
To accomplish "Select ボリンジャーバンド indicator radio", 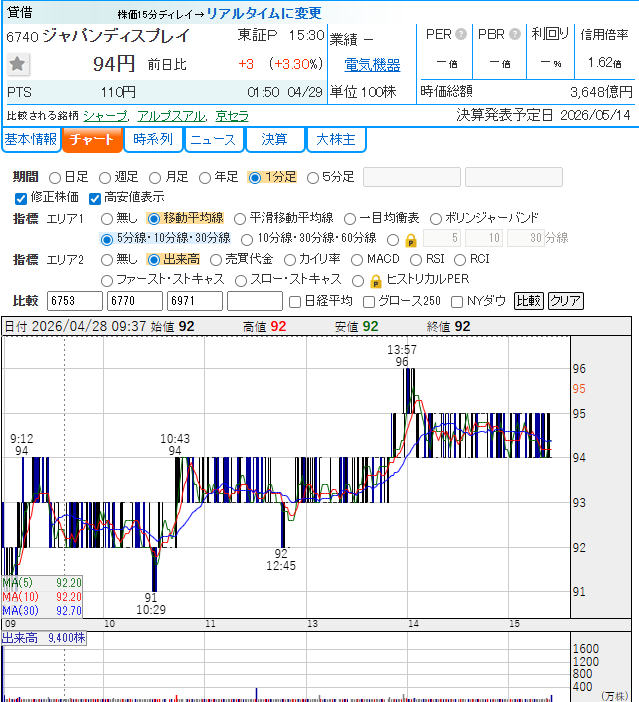I will (x=436, y=219).
